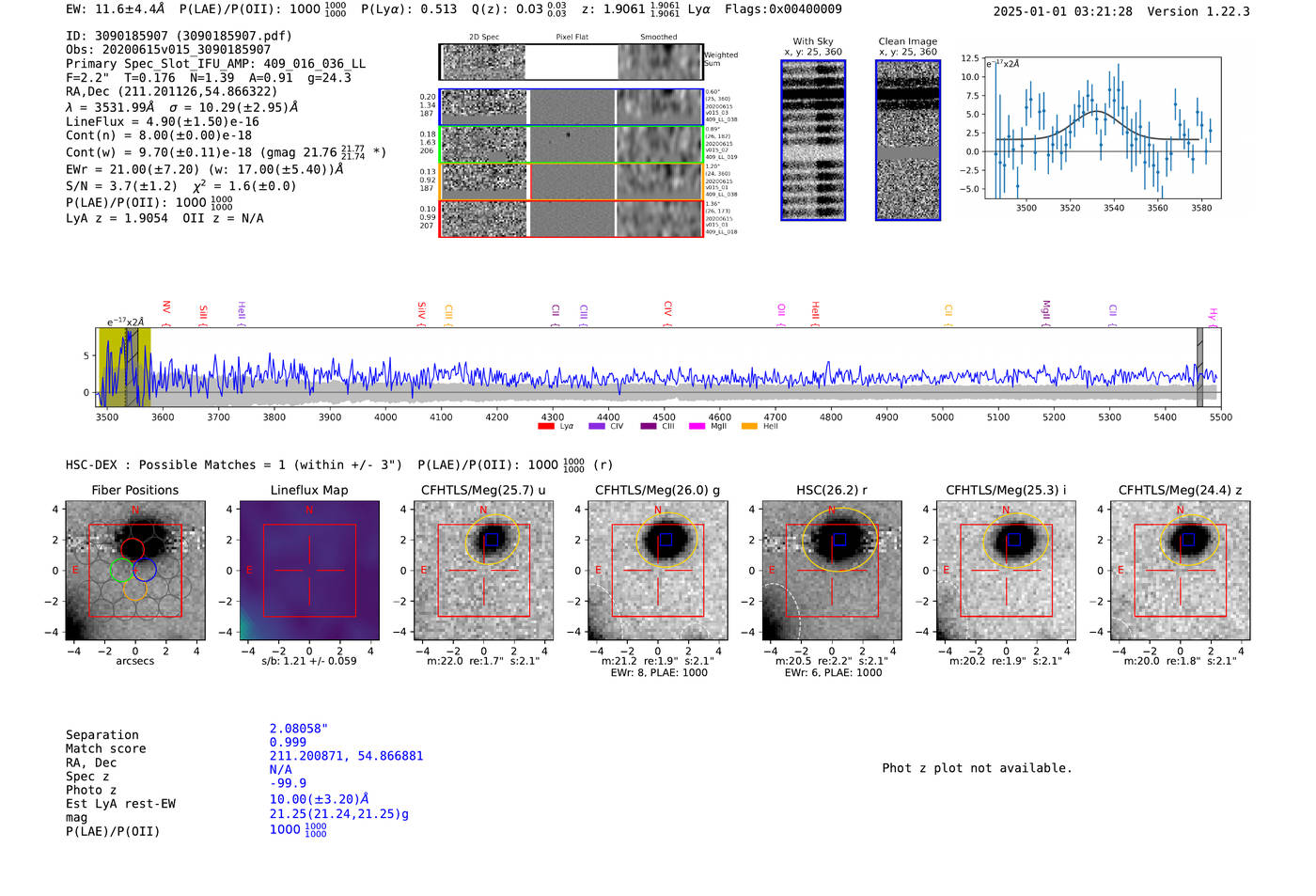
Task: Click the blue square marker in CFHTLS u image
Action: coord(491,540)
